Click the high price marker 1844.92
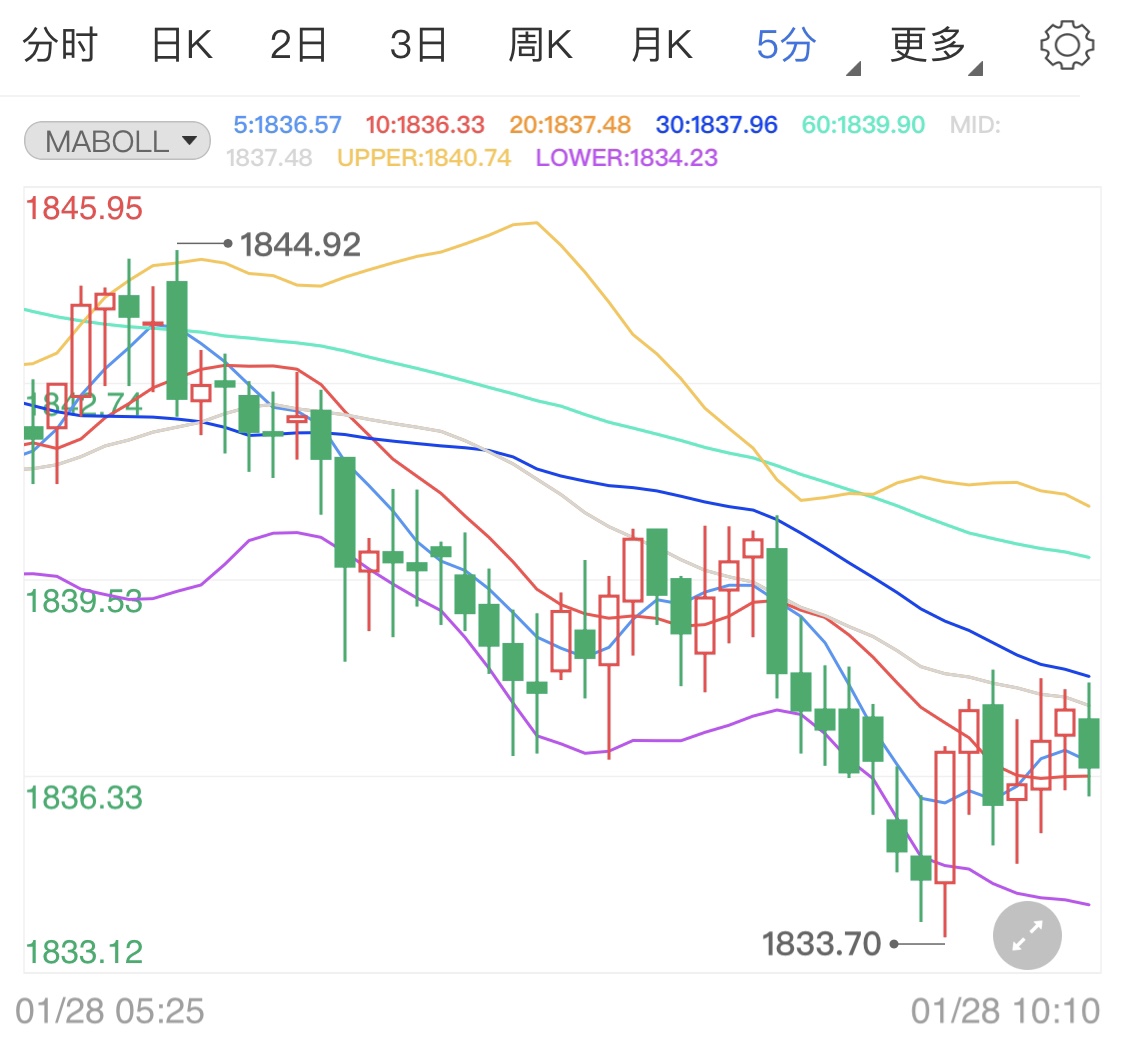The image size is (1125, 1050). (x=300, y=245)
